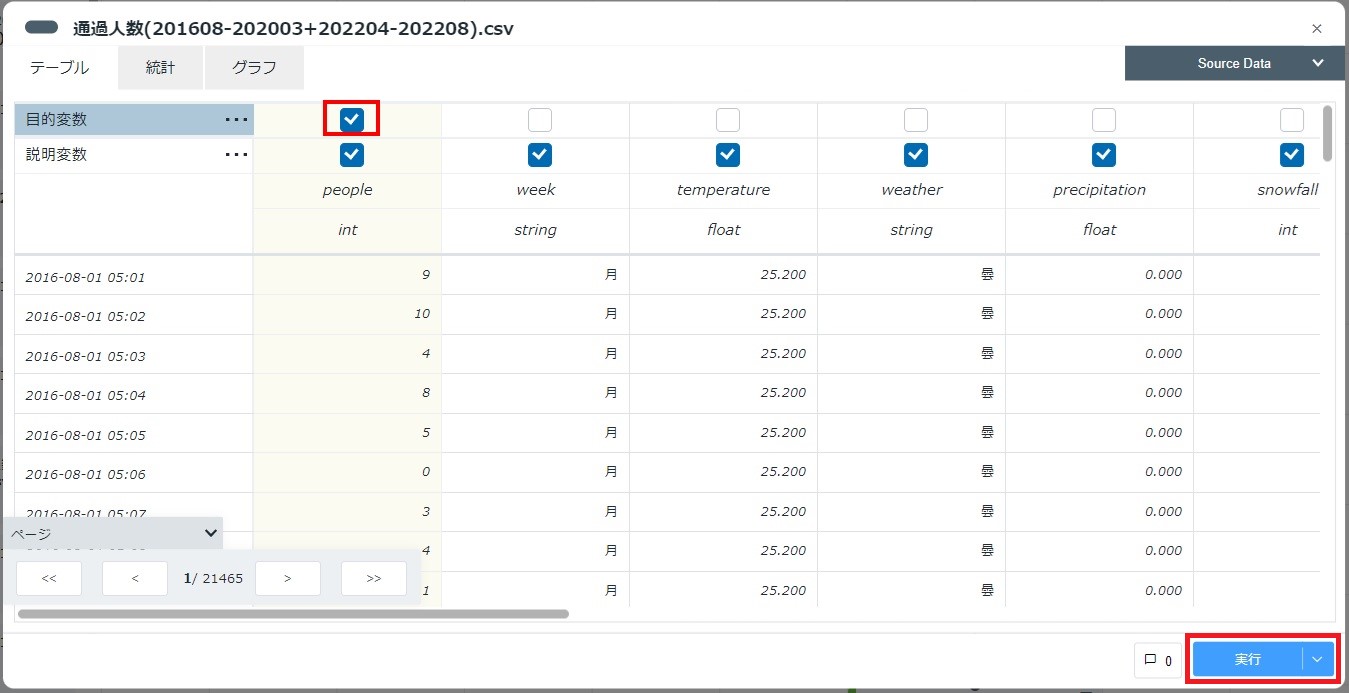The width and height of the screenshot is (1349, 693).
Task: Click row label 2016-08-01 05:02
Action: [85, 316]
